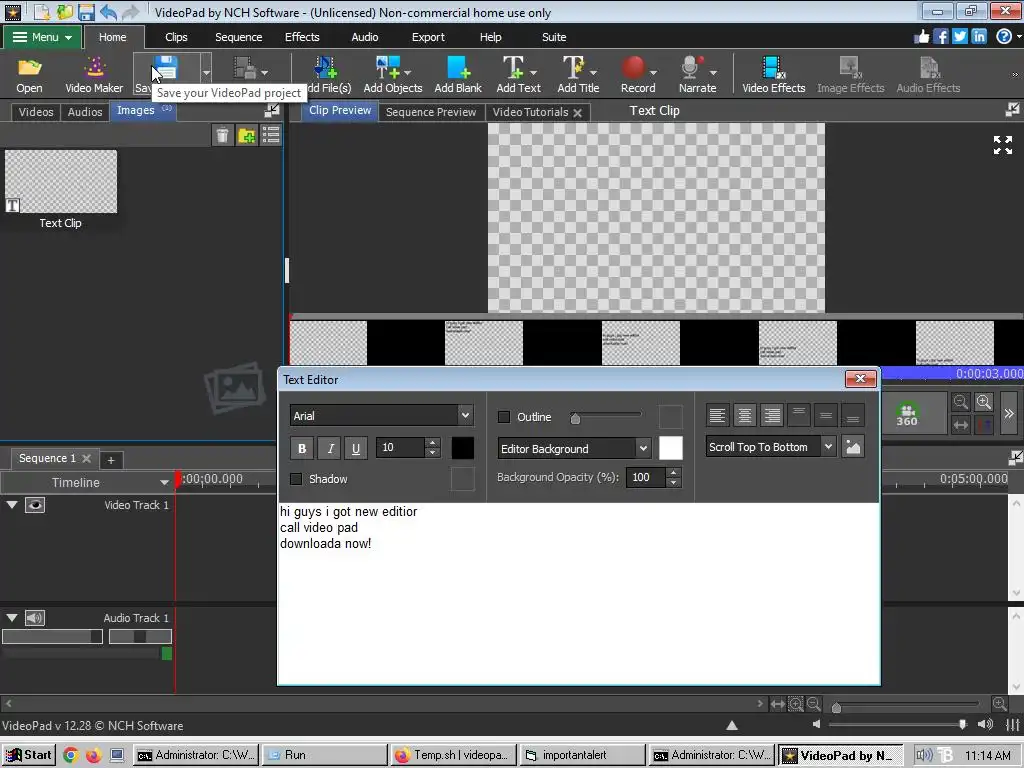Open Video Effects from the toolbar

[773, 74]
